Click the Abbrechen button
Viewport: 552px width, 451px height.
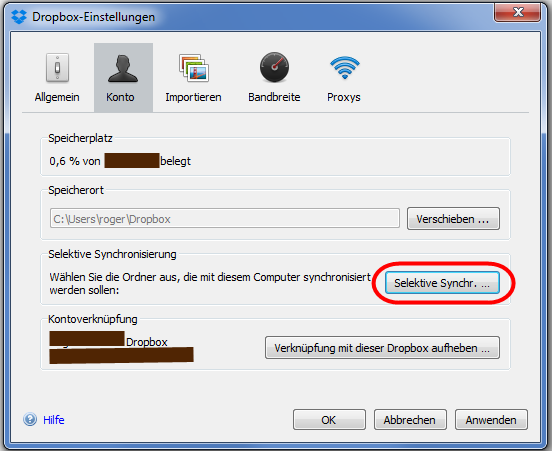coord(410,420)
